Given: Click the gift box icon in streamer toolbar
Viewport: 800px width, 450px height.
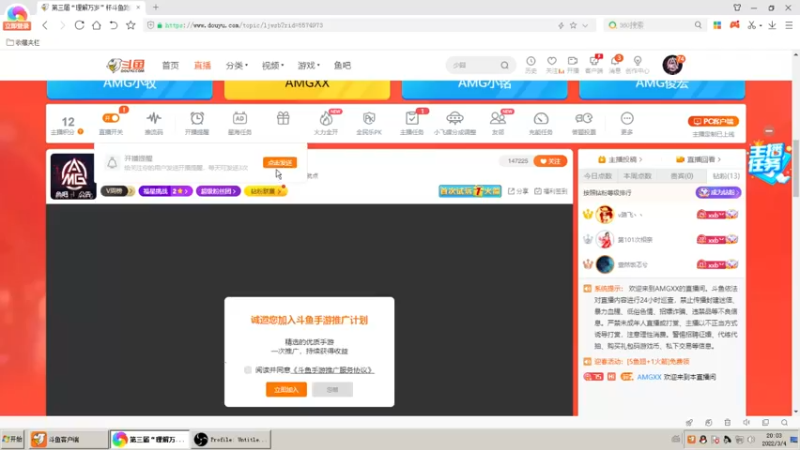Looking at the screenshot, I should point(283,119).
